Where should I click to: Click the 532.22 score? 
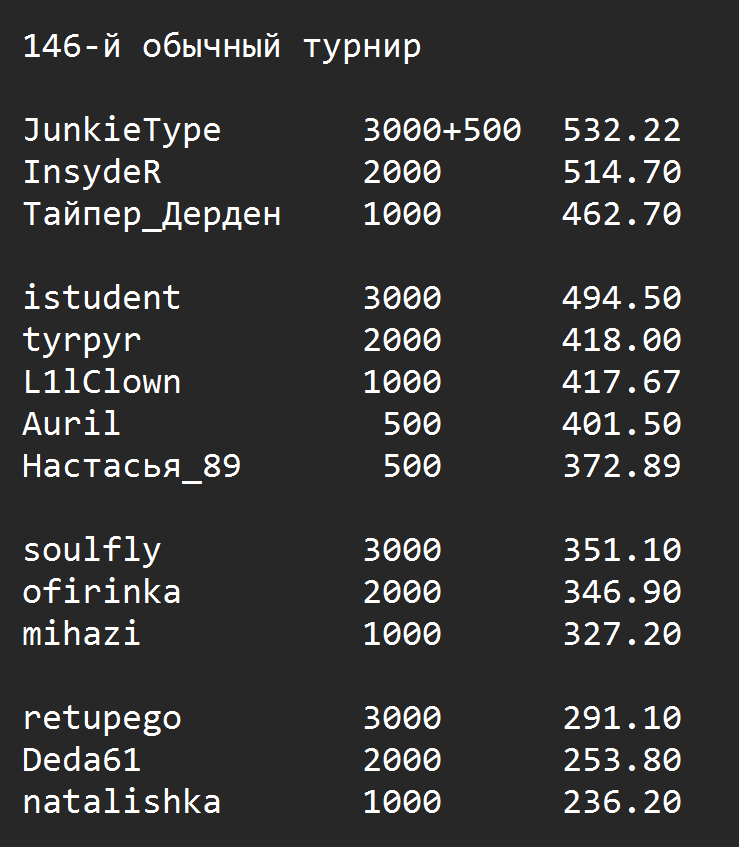(621, 131)
